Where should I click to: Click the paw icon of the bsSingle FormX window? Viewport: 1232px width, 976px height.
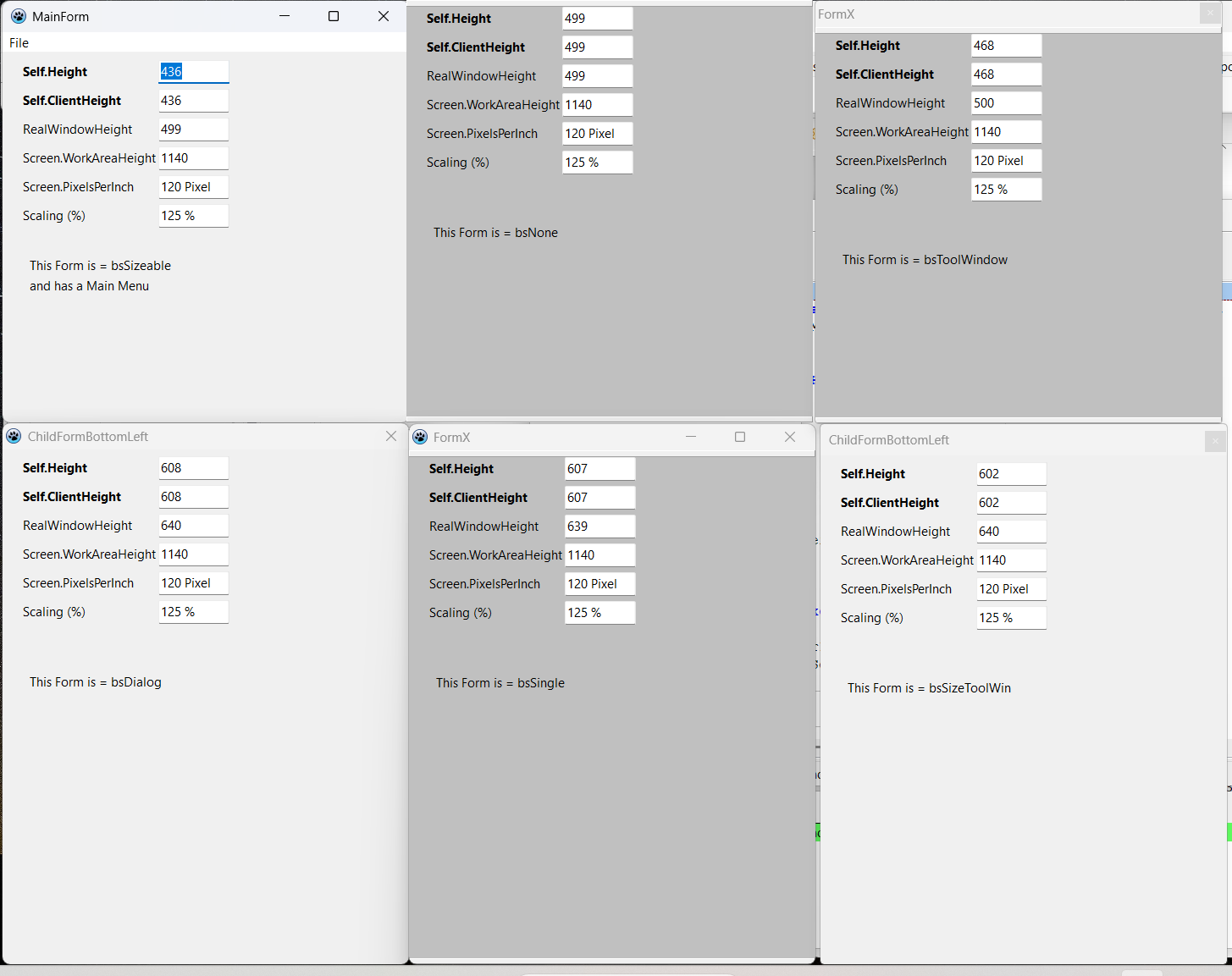[420, 438]
